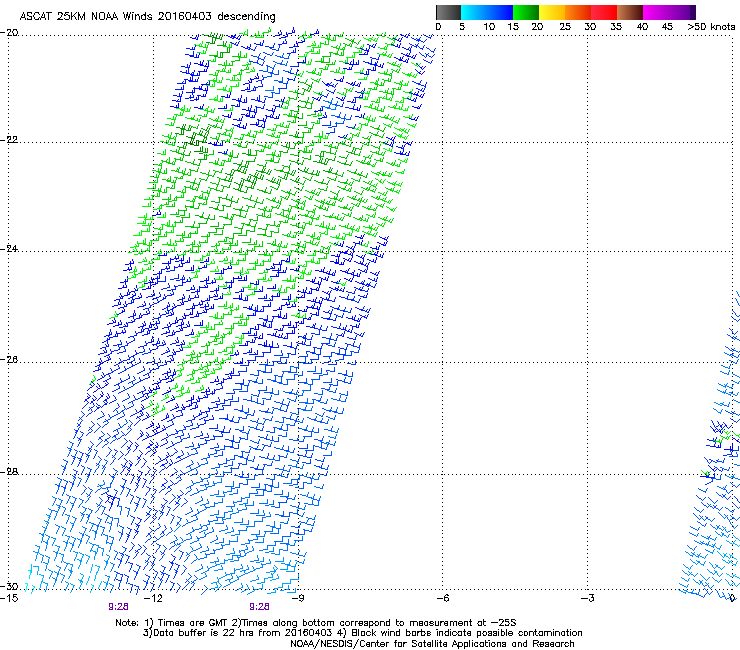Click the '-28' latitude axis label
Image resolution: width=740 pixels, height=650 pixels.
[9, 472]
